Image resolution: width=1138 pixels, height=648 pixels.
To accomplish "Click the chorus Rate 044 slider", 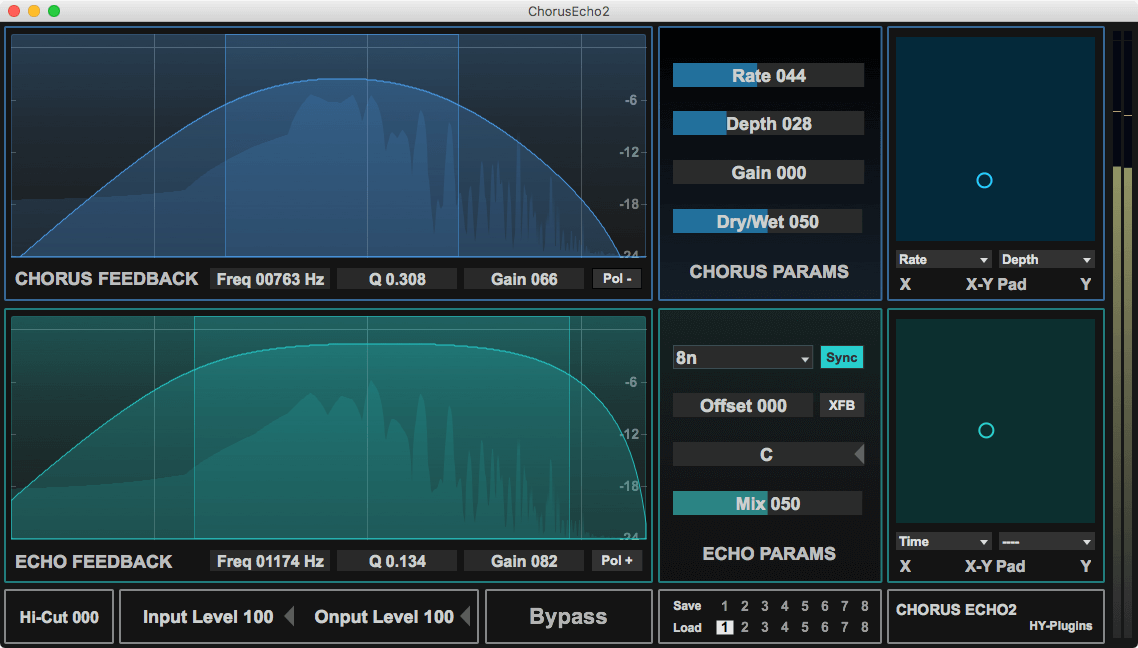I will click(768, 76).
